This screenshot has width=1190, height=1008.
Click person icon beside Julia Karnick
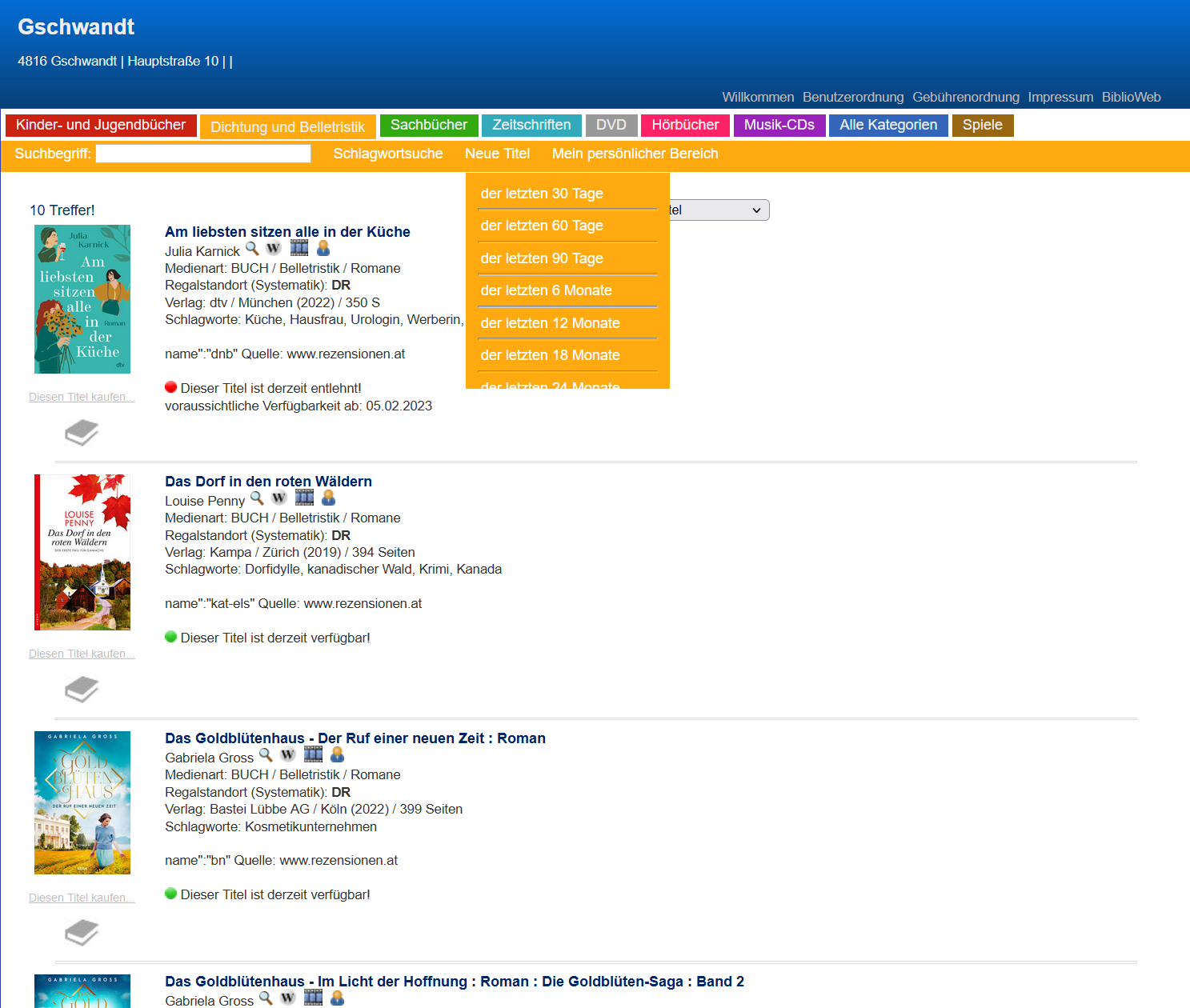[x=323, y=248]
